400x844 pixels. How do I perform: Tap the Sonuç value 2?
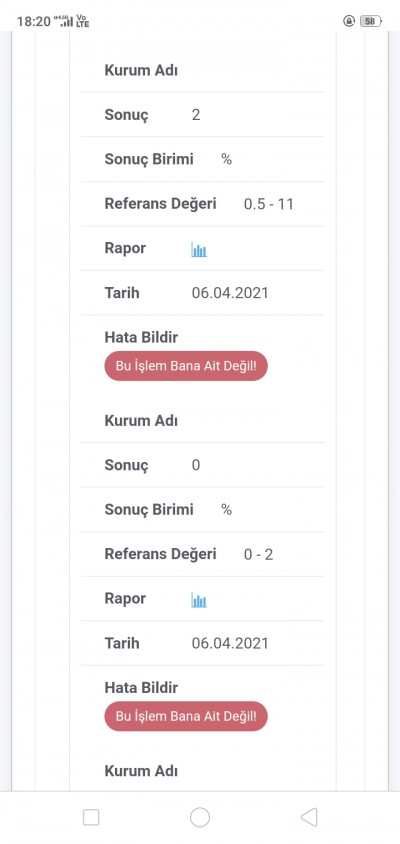196,115
